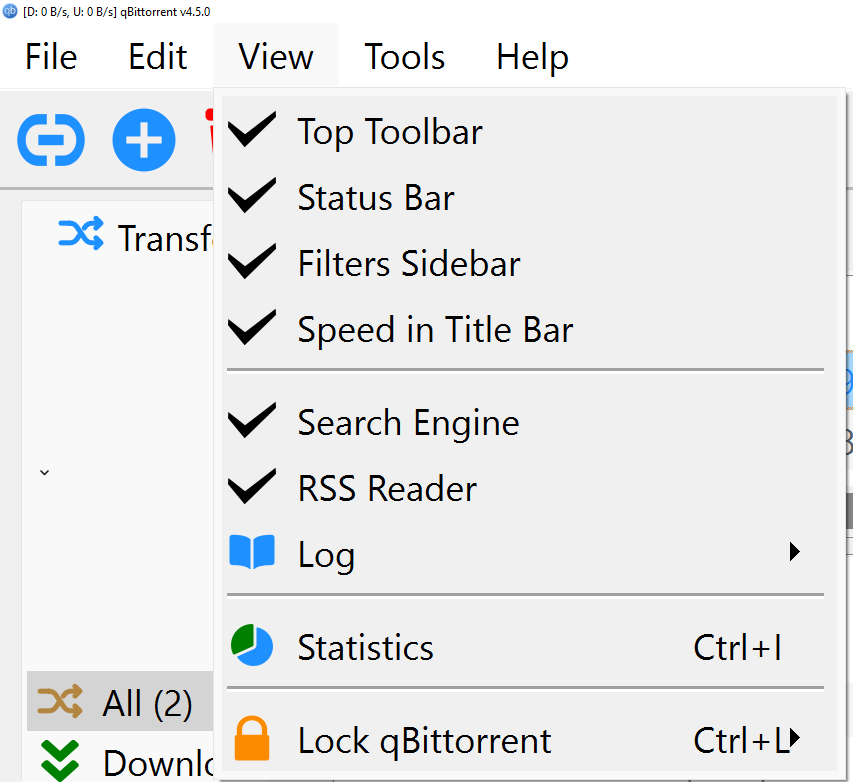Select Statistics Ctrl+I menu entry

click(526, 647)
